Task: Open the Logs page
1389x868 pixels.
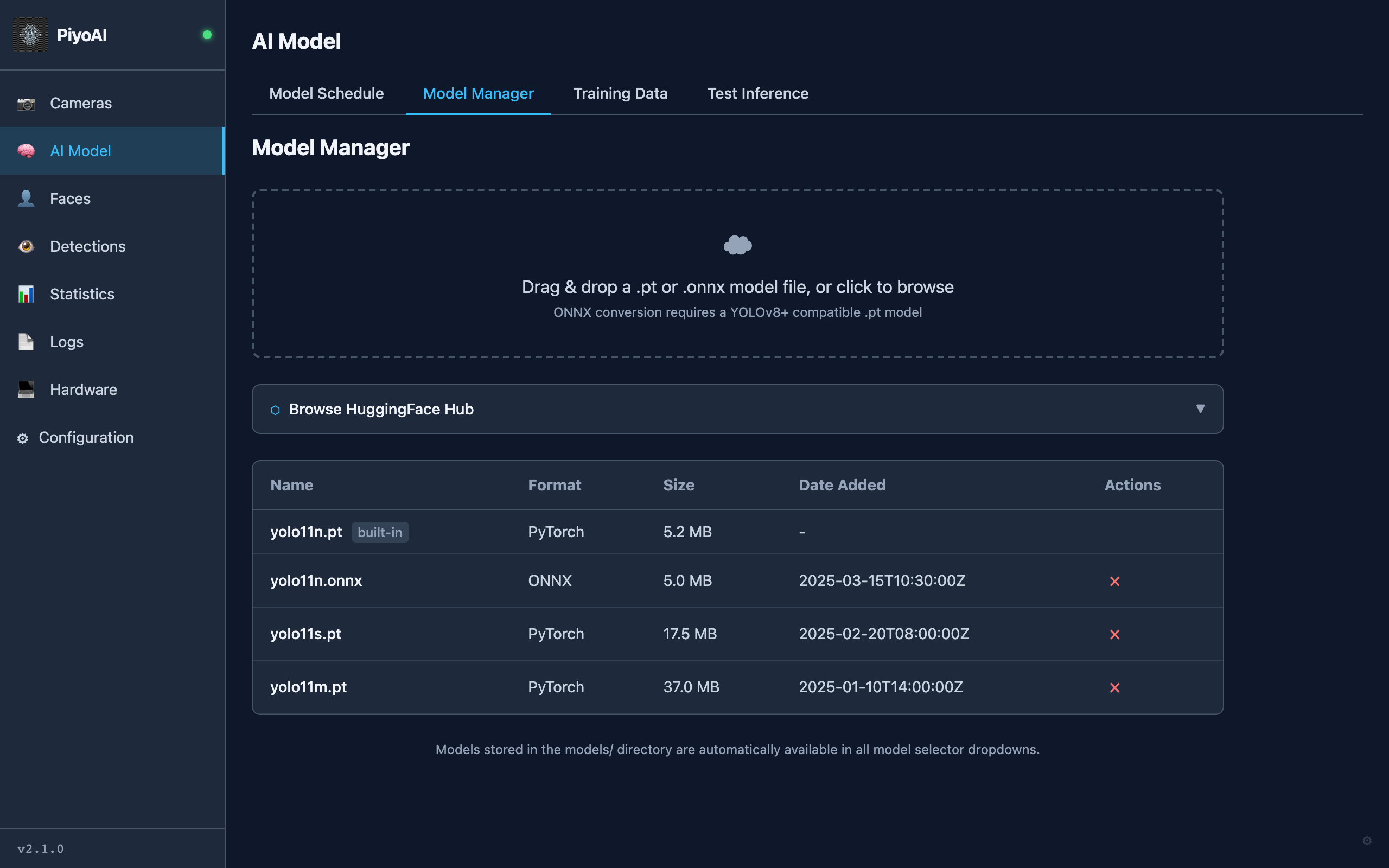Action: (x=112, y=342)
